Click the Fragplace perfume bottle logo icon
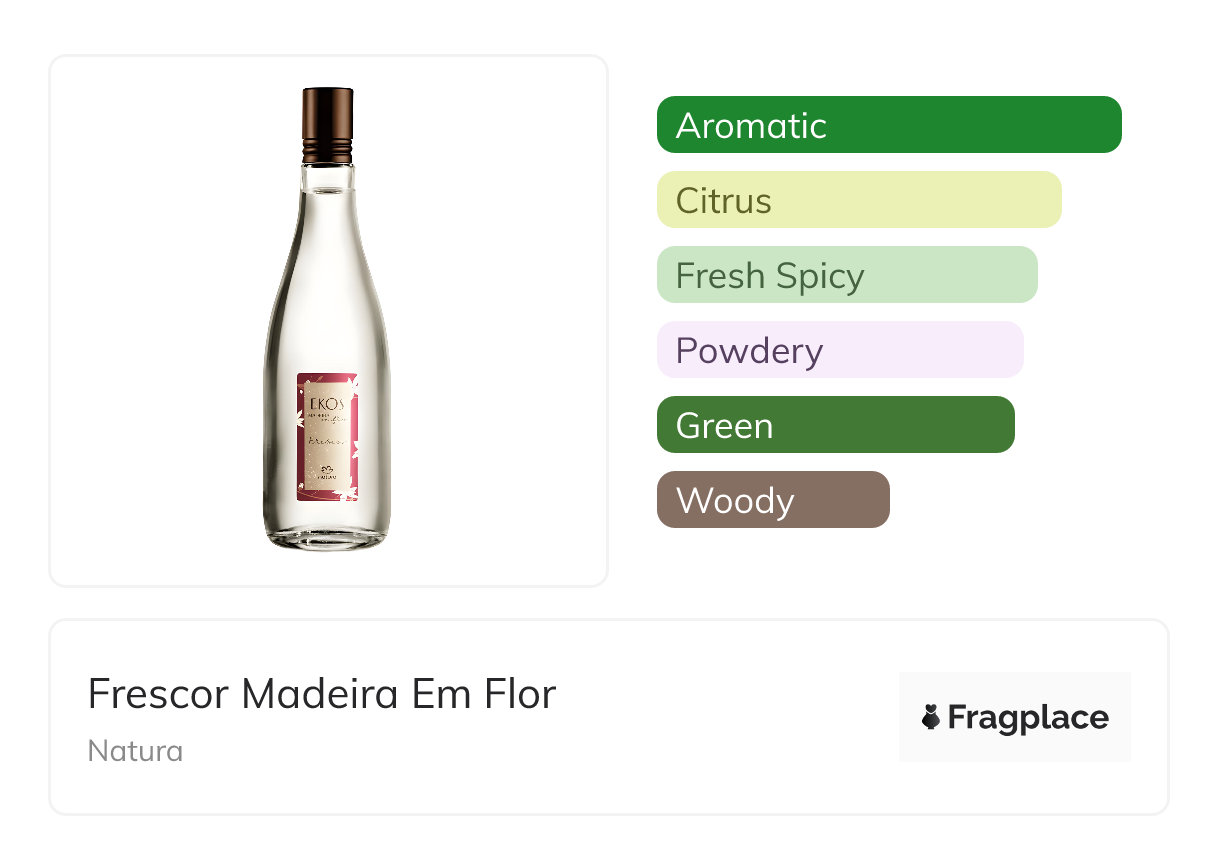 click(x=931, y=717)
